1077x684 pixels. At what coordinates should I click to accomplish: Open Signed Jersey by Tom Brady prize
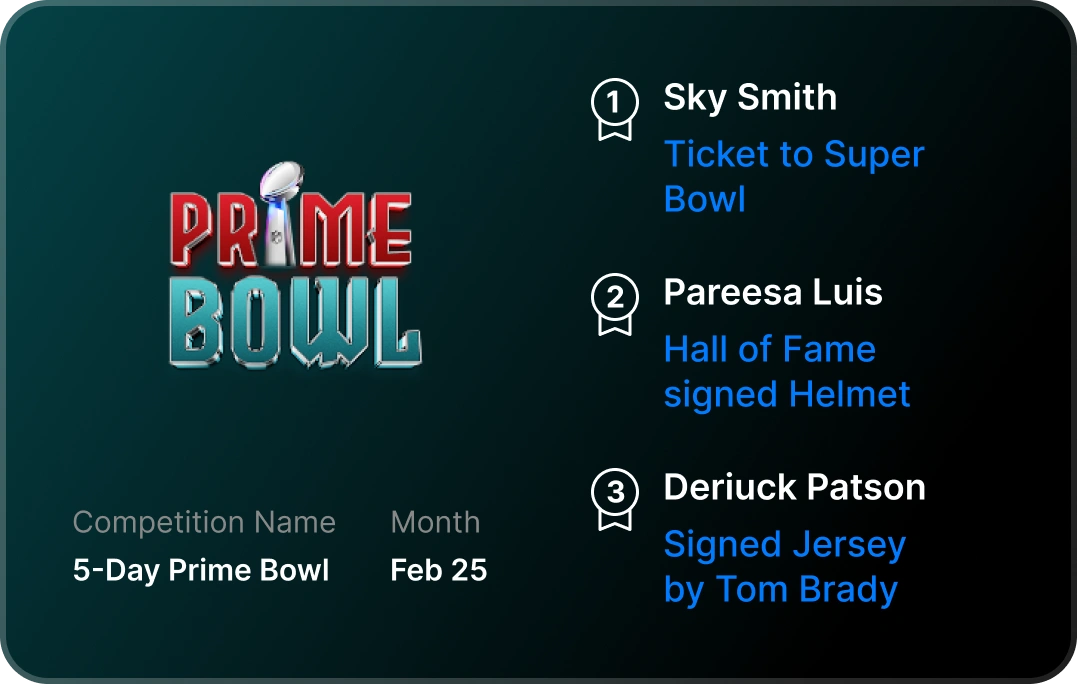(784, 567)
